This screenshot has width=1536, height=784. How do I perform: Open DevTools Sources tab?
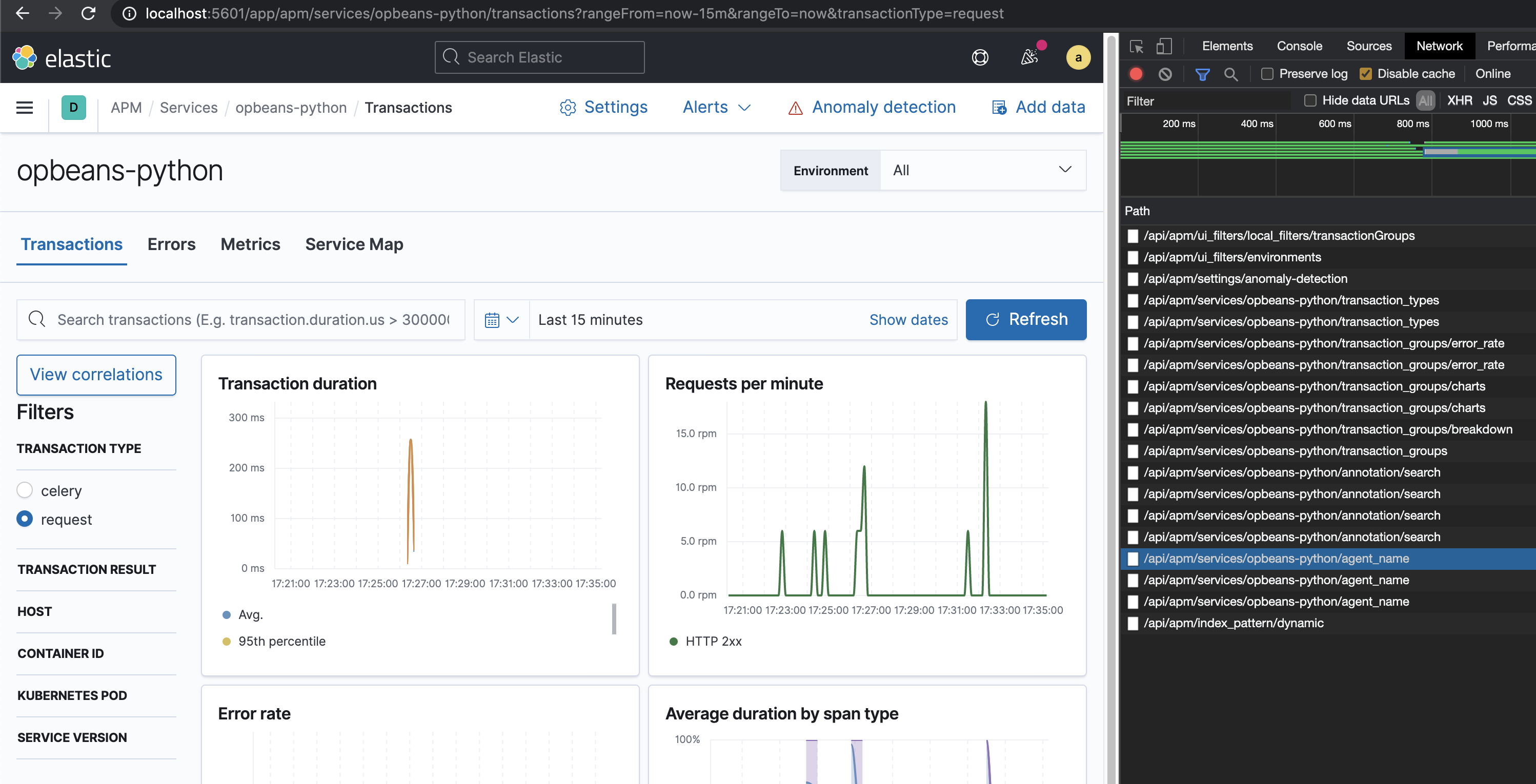[x=1369, y=46]
